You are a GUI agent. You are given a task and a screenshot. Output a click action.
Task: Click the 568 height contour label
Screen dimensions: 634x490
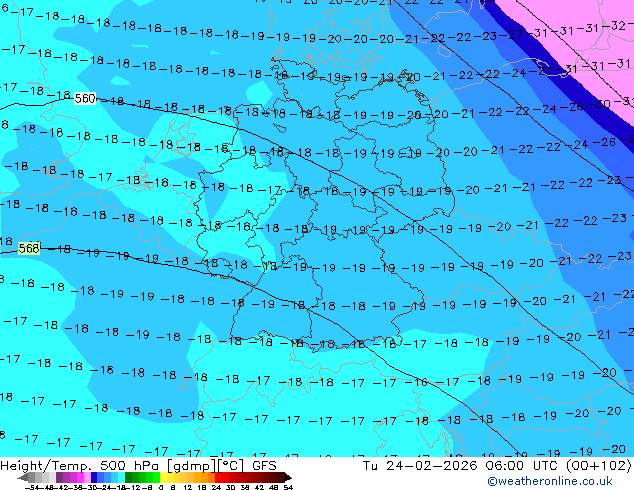(29, 248)
